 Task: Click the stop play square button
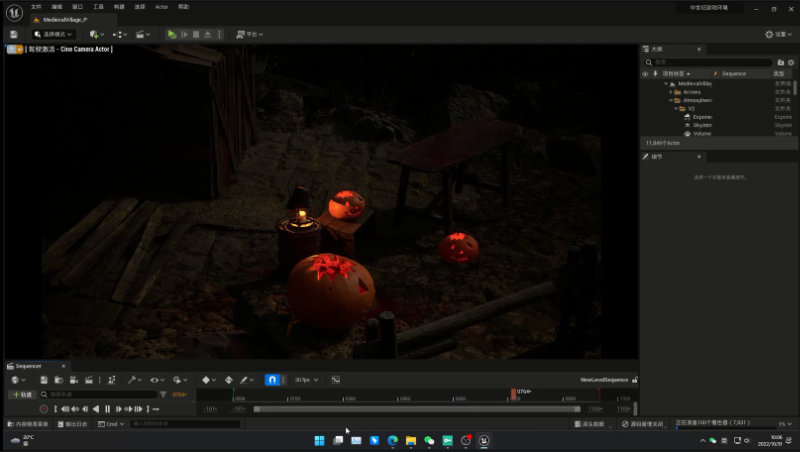[x=196, y=34]
